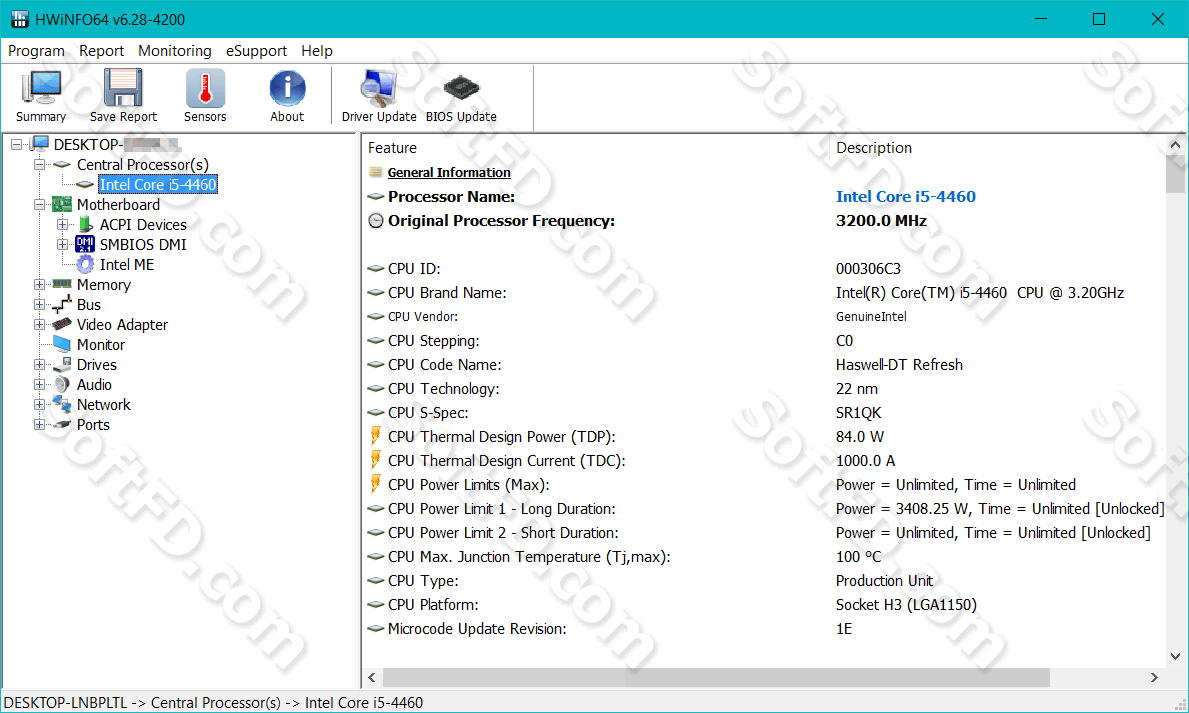Expand the Network node
Viewport: 1189px width, 713px height.
(x=39, y=404)
